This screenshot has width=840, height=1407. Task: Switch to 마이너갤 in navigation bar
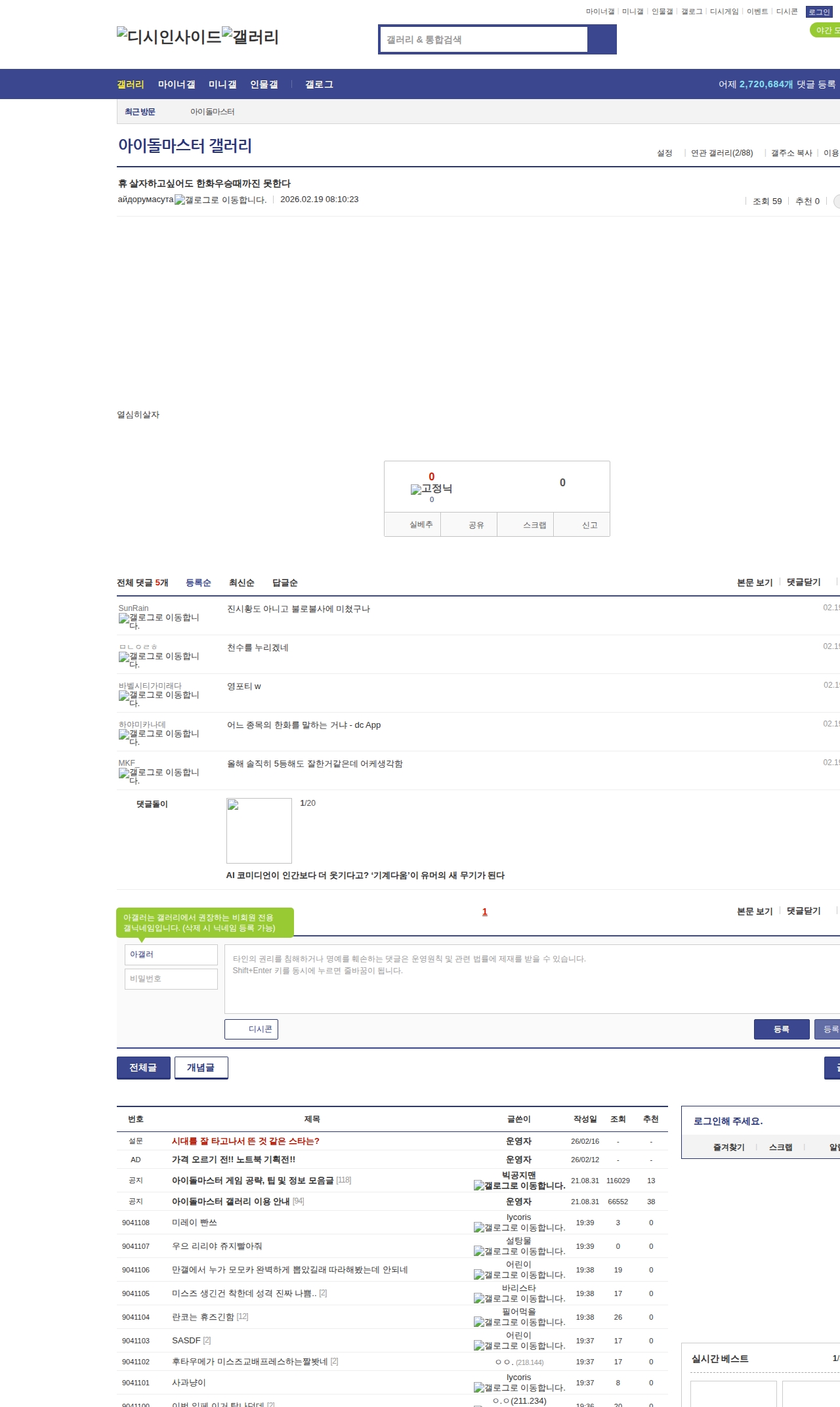click(177, 84)
